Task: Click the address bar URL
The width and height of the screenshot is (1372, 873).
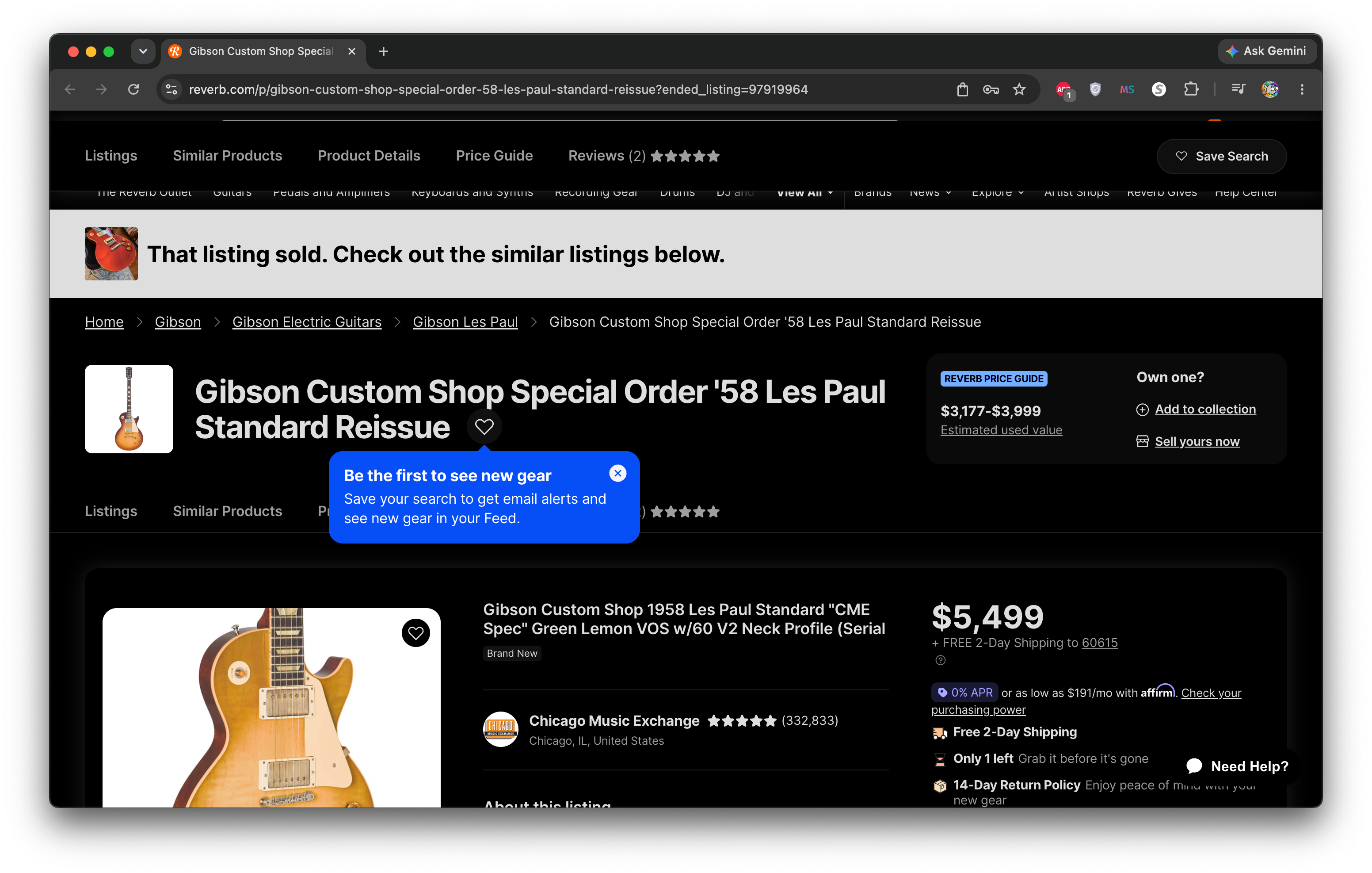Action: [498, 89]
